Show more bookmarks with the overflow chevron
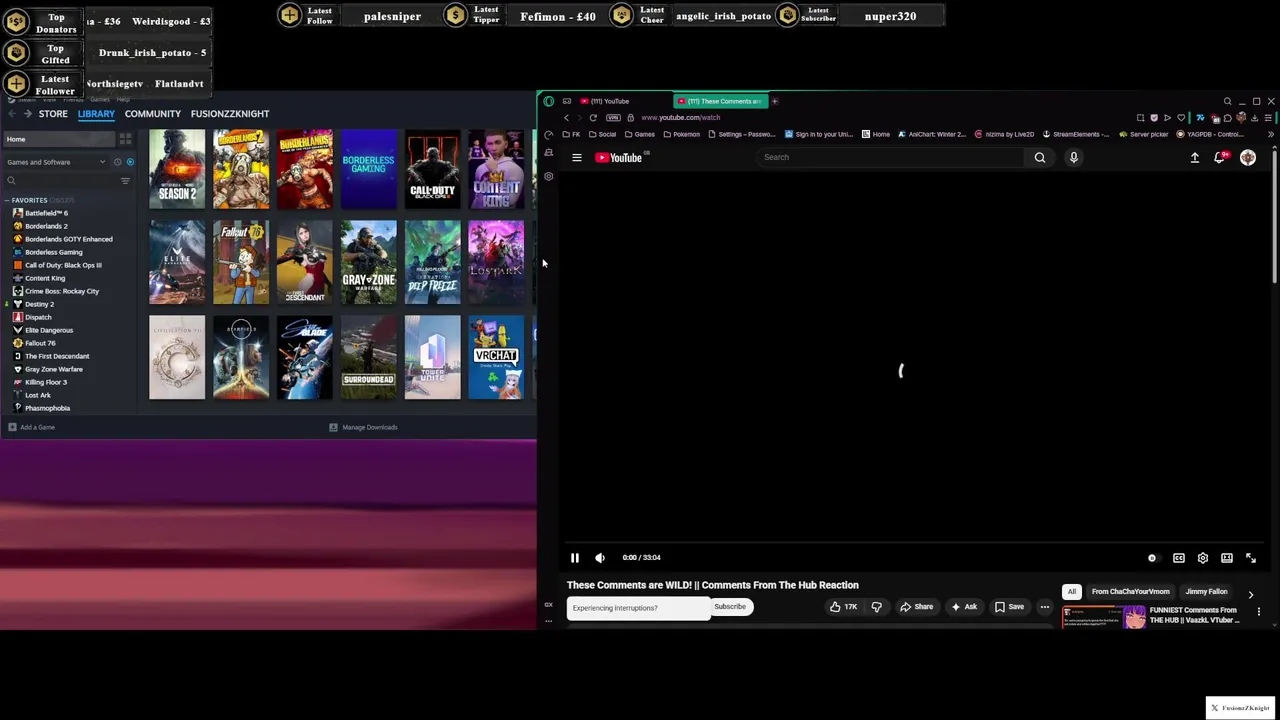 click(1271, 134)
